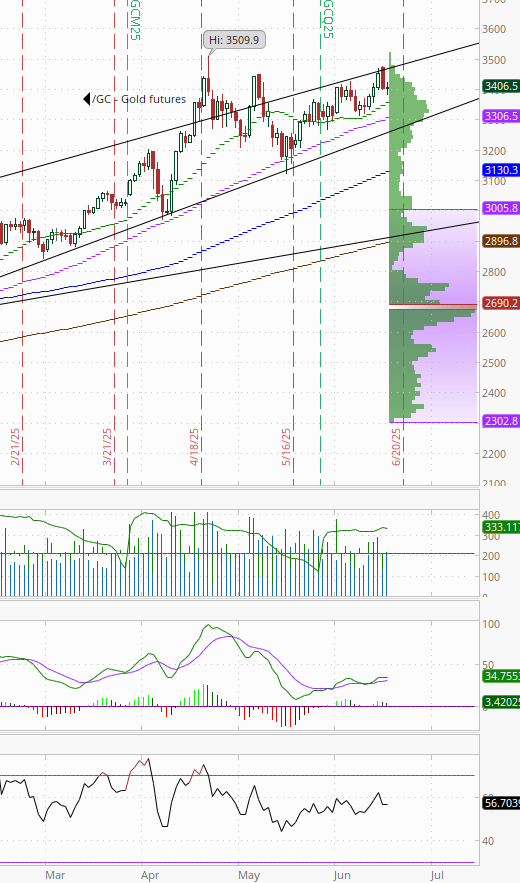This screenshot has width=520, height=883.
Task: Click the 3600 level on price axis
Action: click(494, 29)
